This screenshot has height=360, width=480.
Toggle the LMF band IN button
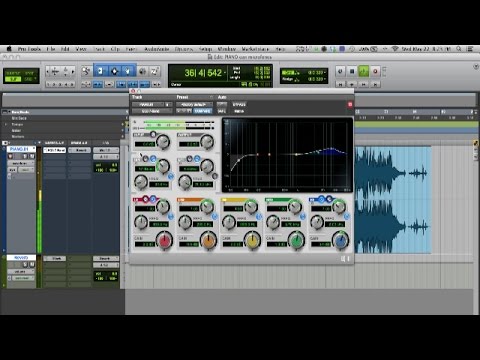(215, 217)
